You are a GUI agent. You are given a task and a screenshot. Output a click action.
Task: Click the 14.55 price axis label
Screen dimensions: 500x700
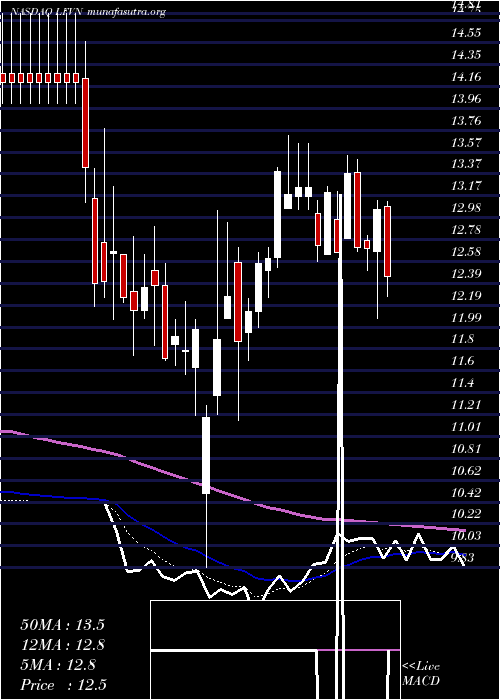[467, 33]
